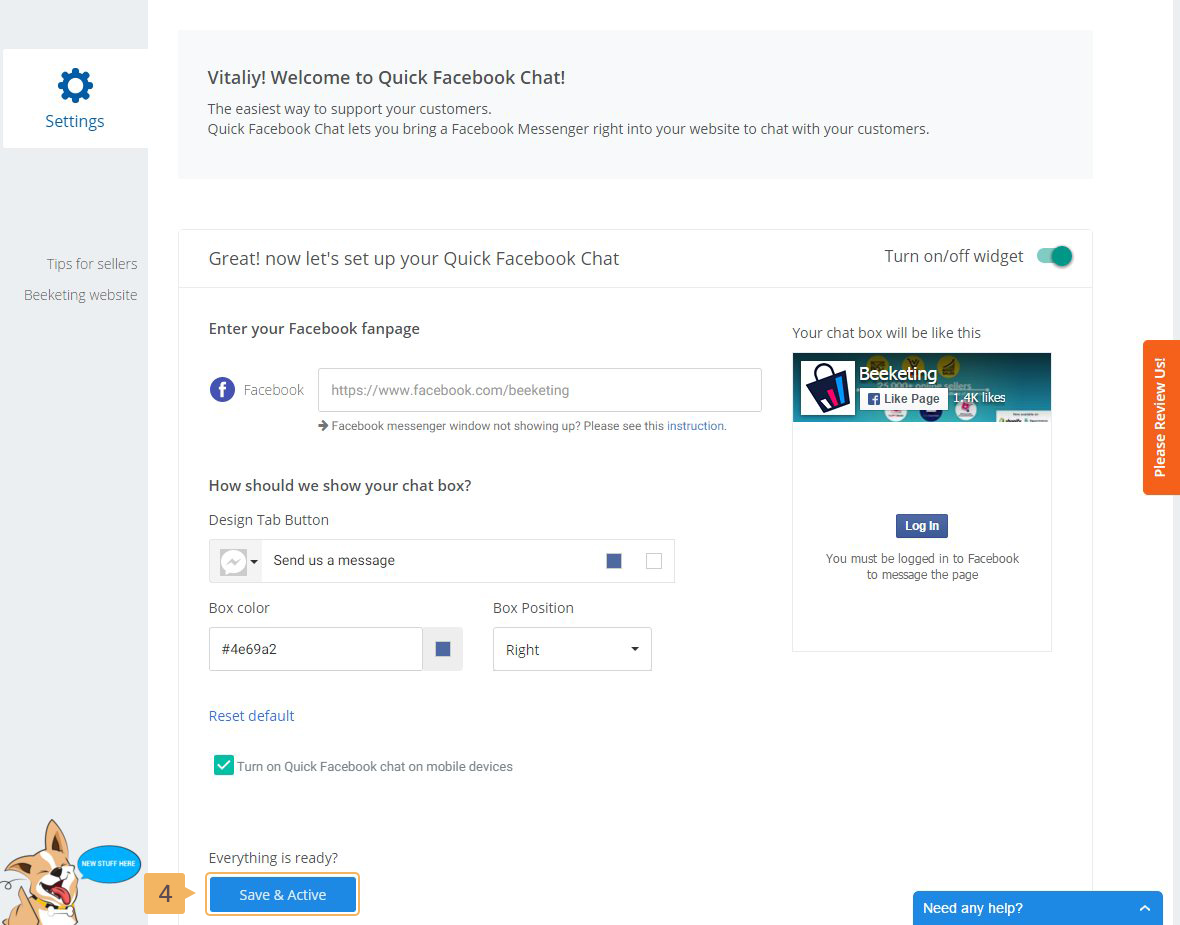Open the Box Position dropdown
Screen dimensions: 1180x925
tap(572, 649)
